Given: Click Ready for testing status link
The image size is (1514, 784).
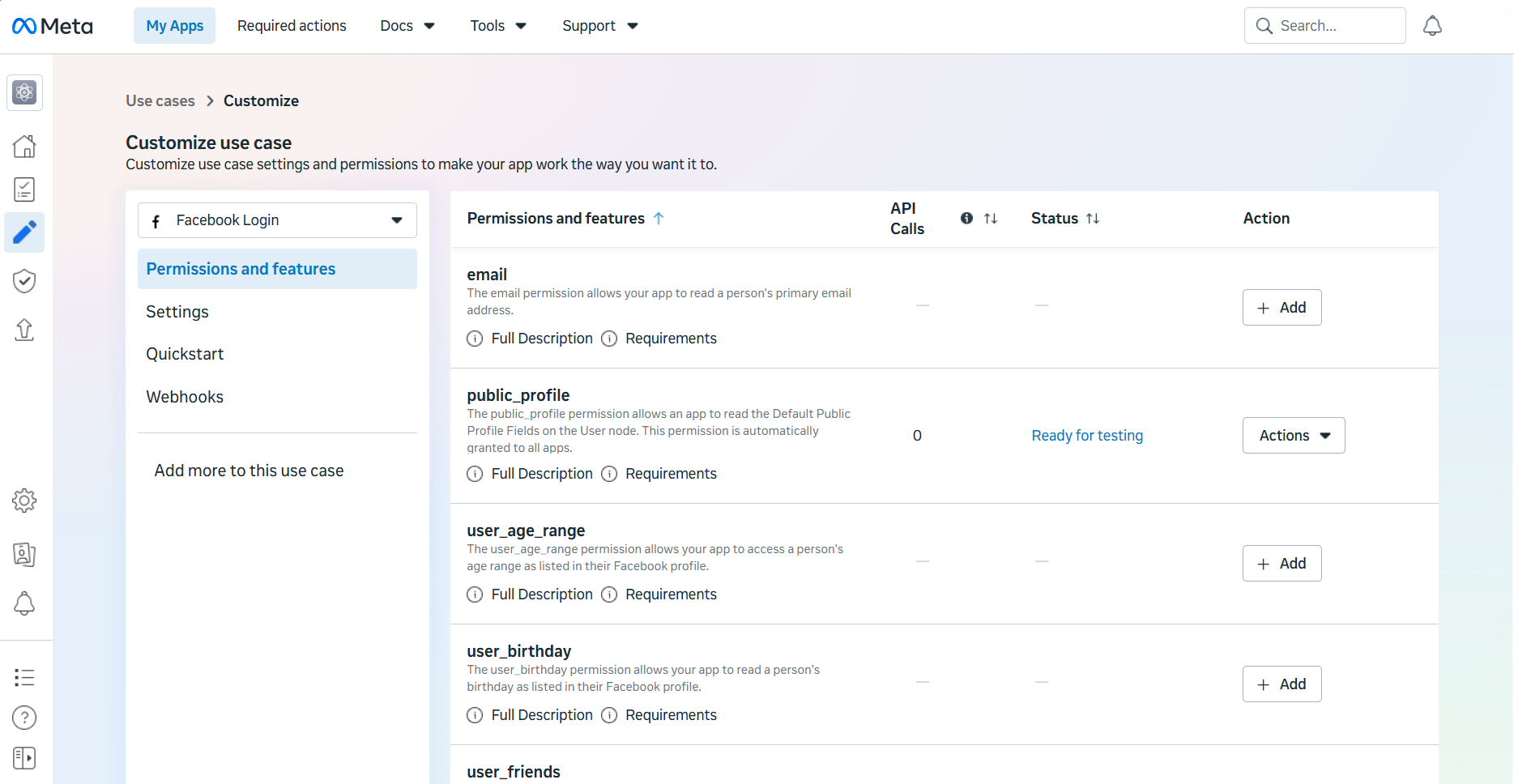Looking at the screenshot, I should [1087, 436].
